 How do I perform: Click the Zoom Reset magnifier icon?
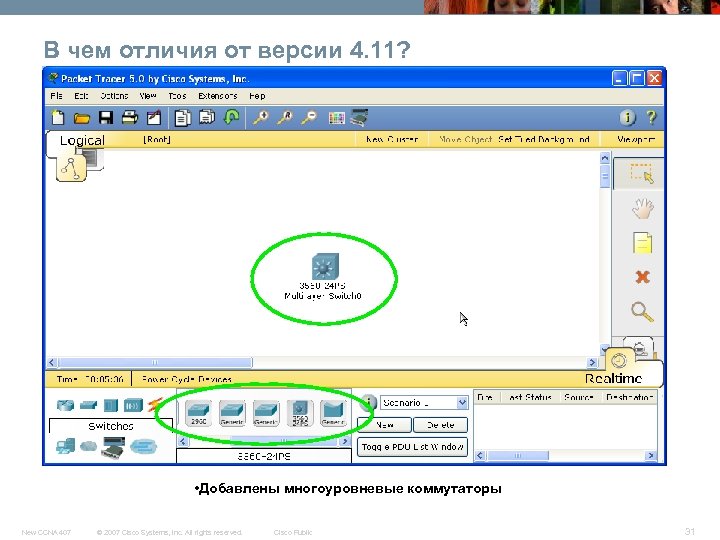[x=285, y=118]
